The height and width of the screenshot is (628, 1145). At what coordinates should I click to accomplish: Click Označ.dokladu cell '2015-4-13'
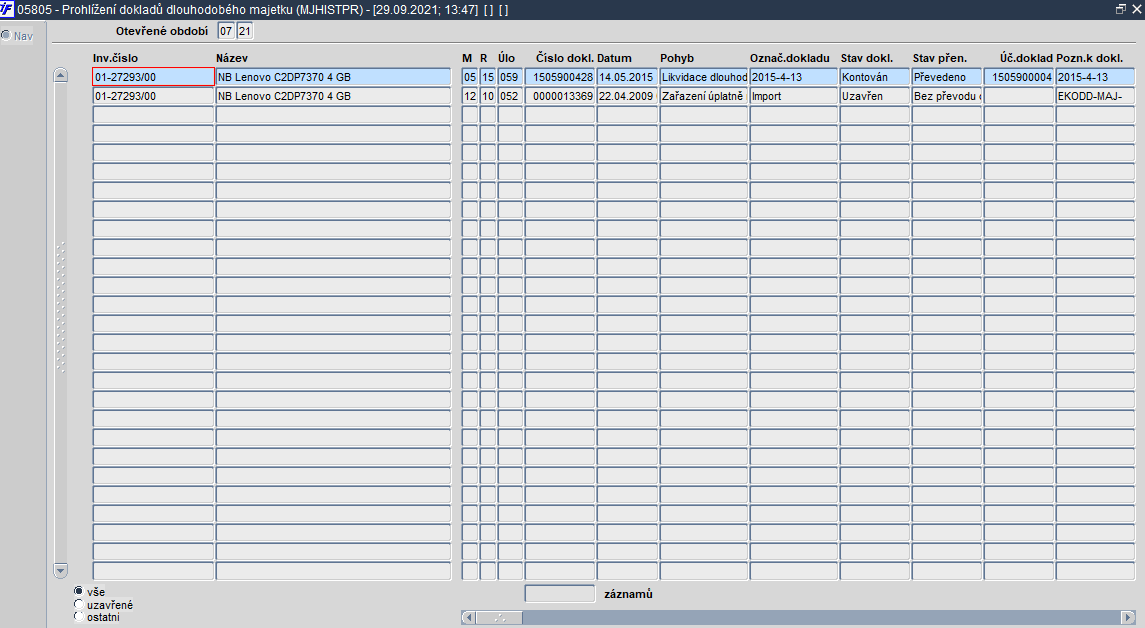pyautogui.click(x=794, y=77)
